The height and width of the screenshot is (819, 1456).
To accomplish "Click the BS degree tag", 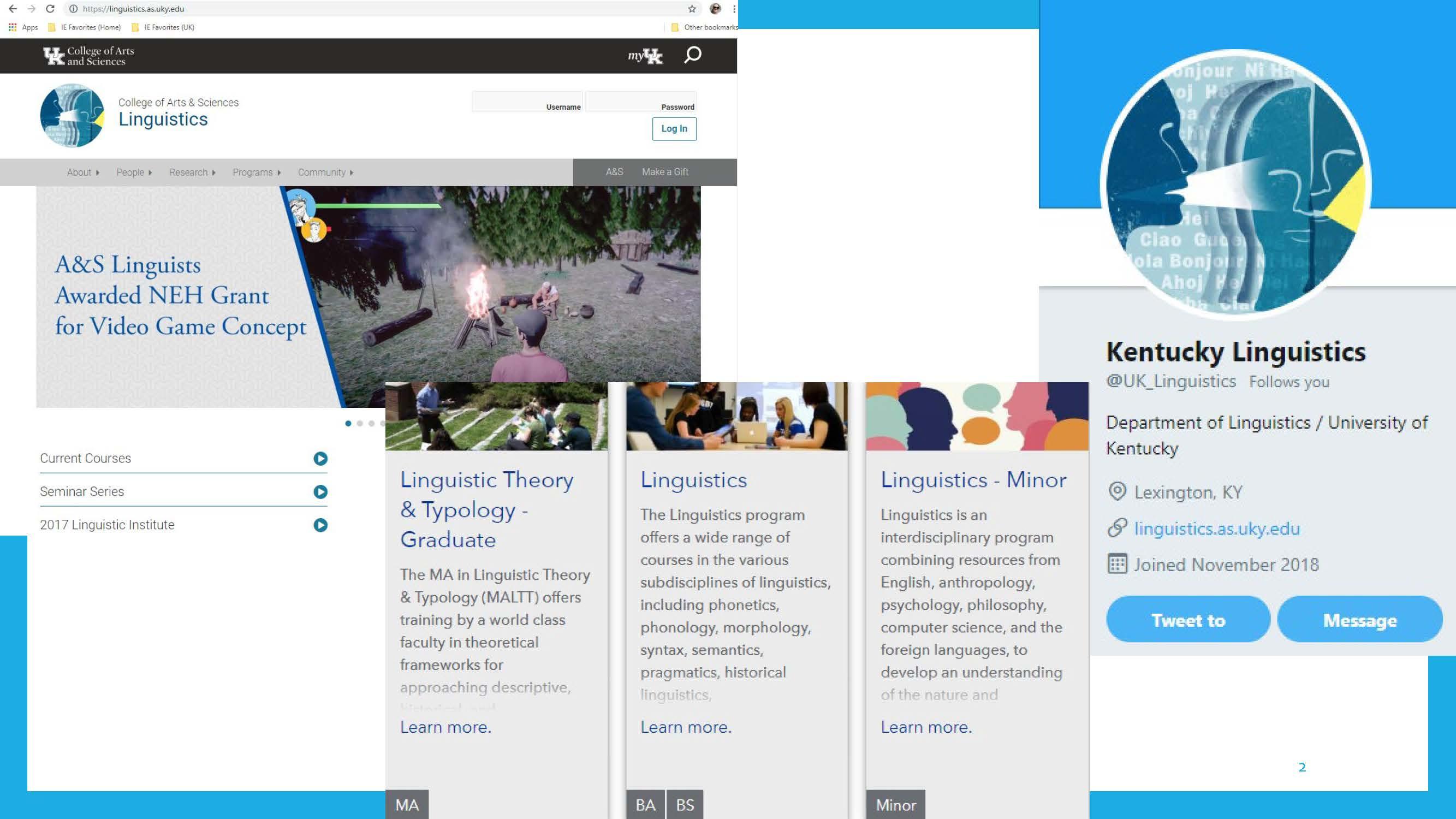I will point(685,804).
